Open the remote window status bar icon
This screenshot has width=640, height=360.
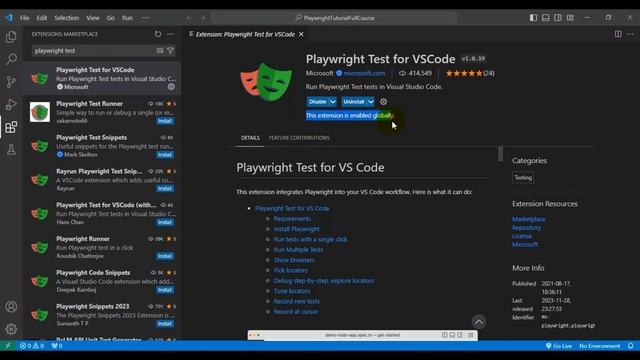tap(8, 346)
